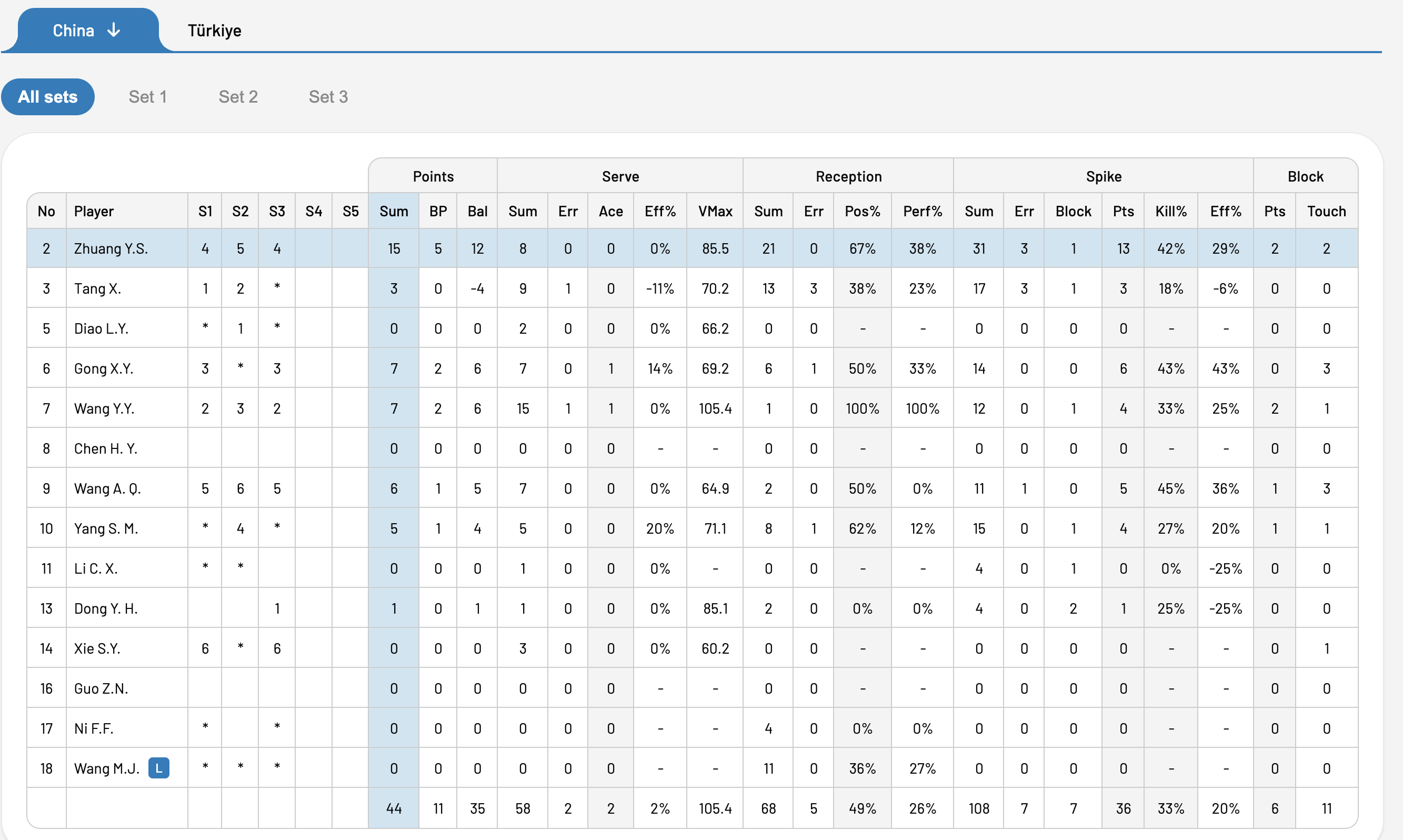
Task: Click the Bal column header
Action: coord(477,211)
